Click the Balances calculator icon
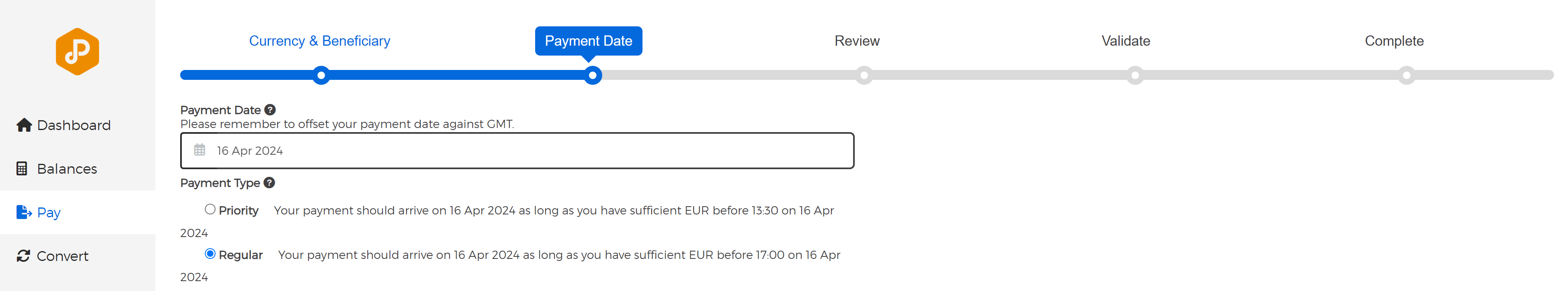 pos(22,169)
